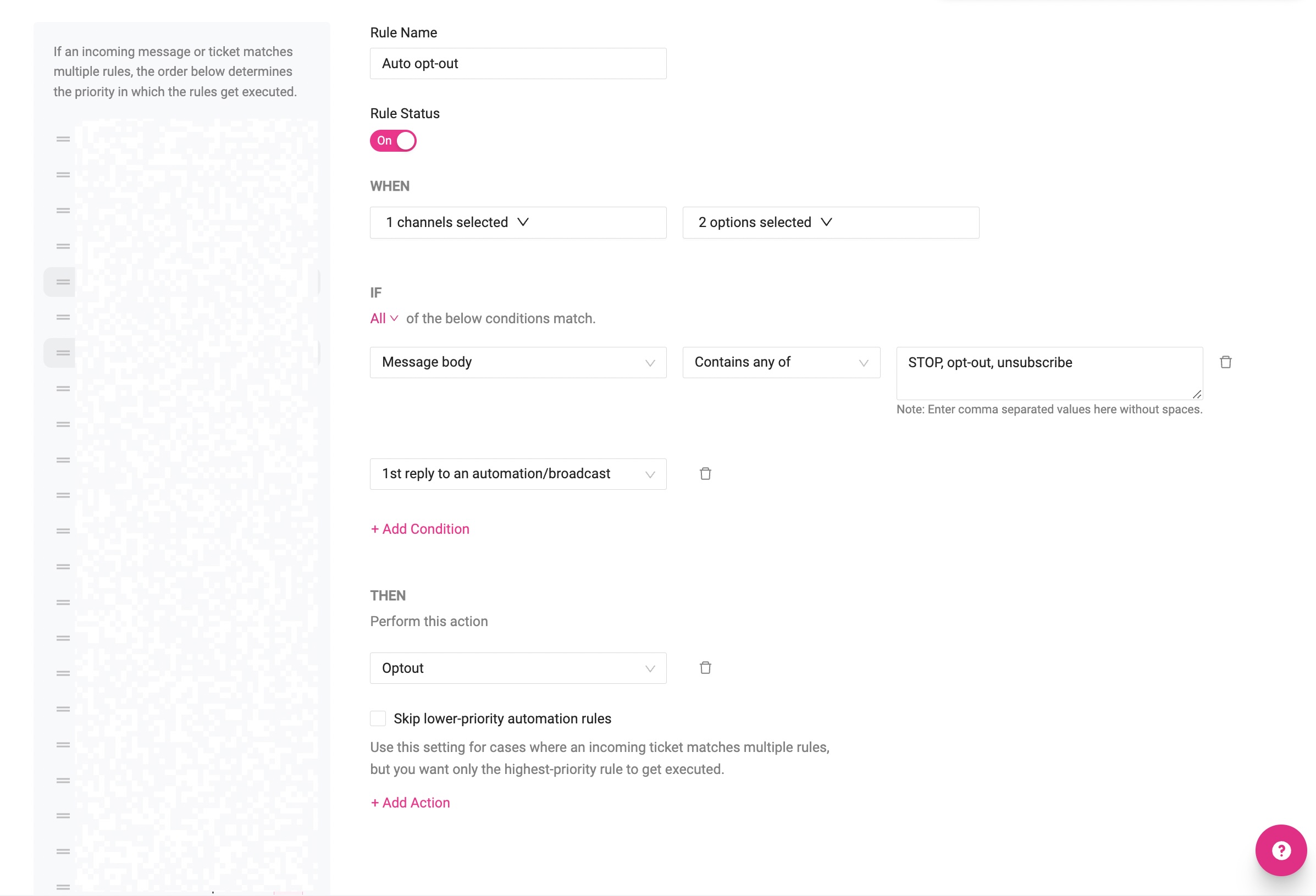Remove the Optout action with trash icon

[x=705, y=668]
